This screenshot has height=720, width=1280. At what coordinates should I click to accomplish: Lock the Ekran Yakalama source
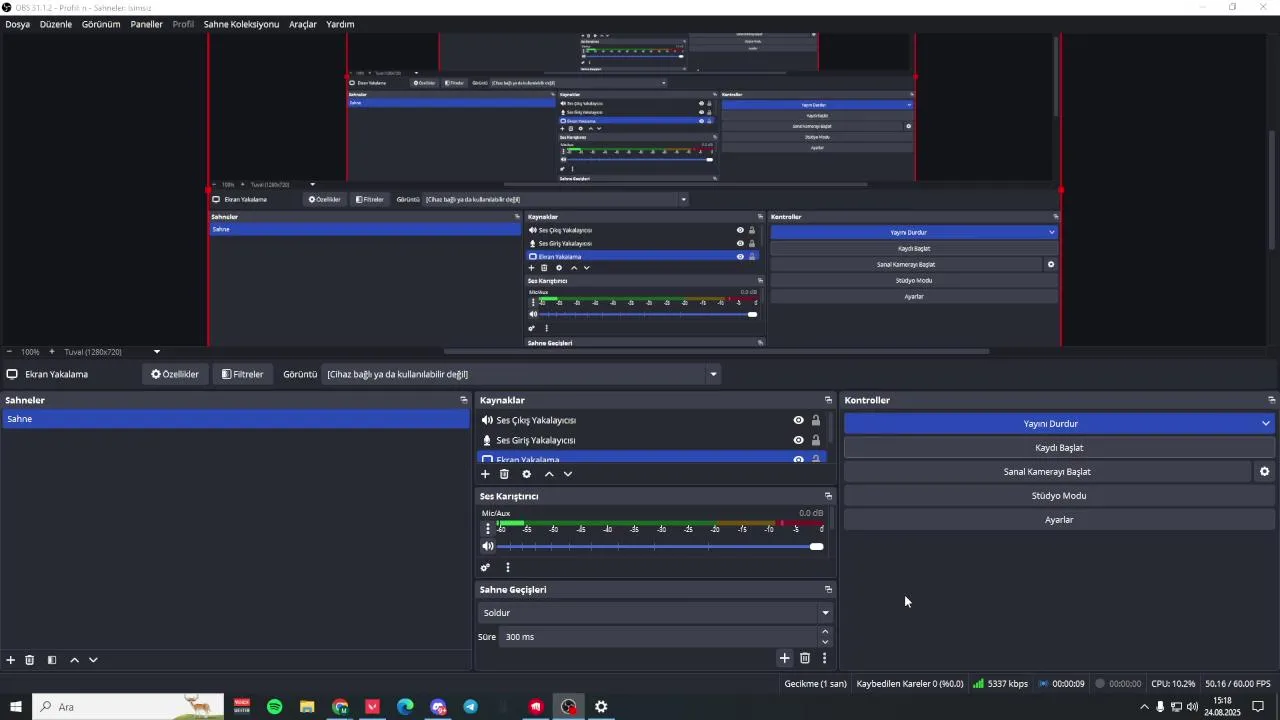click(816, 459)
